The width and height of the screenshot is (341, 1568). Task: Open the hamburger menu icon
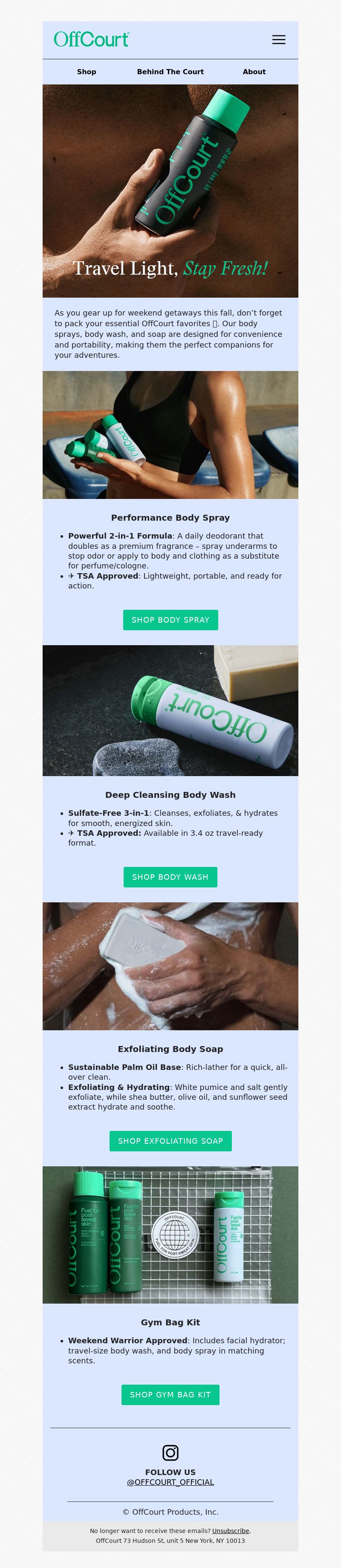(279, 40)
